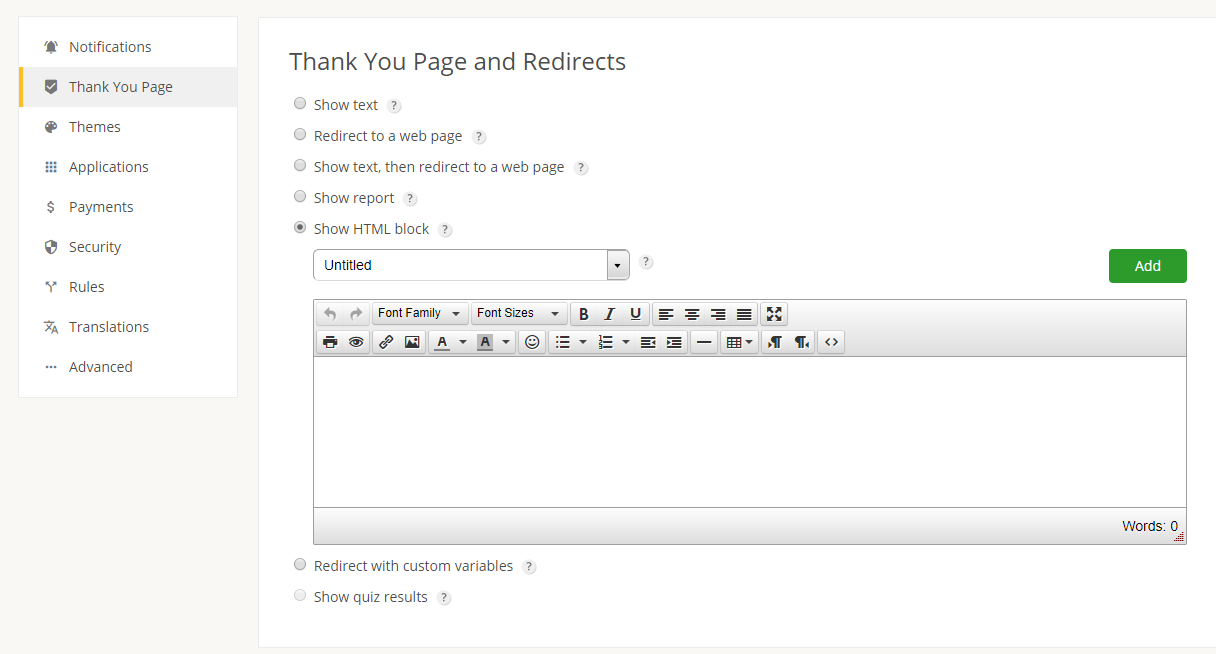1216x654 pixels.
Task: Click the green Add button
Action: click(1148, 266)
